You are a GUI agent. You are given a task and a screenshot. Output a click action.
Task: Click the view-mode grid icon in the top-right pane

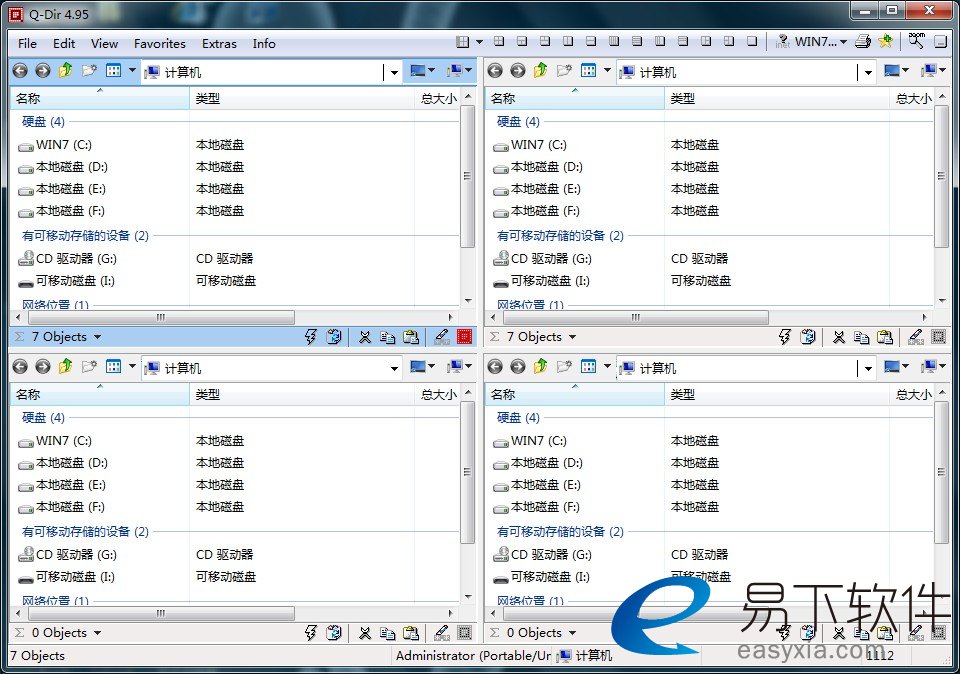588,71
